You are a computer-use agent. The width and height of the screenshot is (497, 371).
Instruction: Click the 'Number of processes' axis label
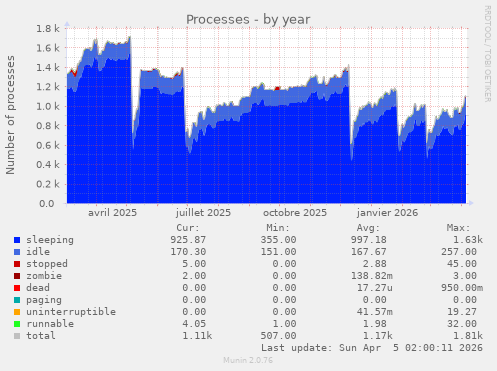(10, 115)
